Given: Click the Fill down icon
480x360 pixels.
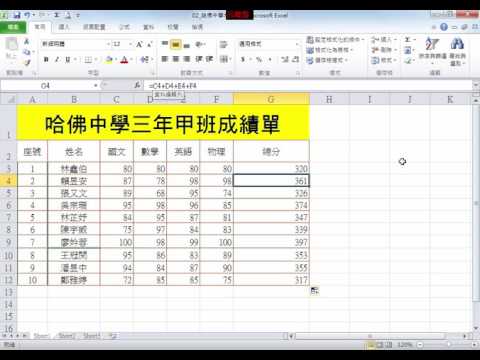Looking at the screenshot, I should pos(408,50).
